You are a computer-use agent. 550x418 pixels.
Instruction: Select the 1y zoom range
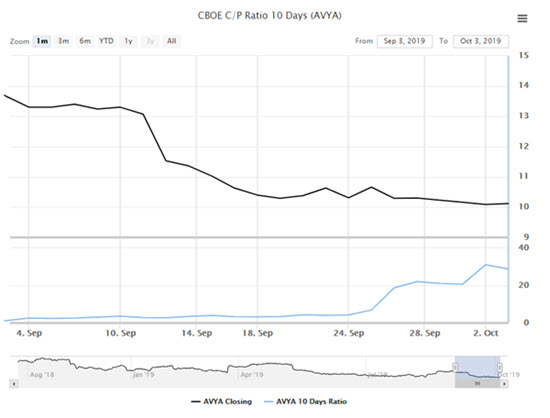128,41
